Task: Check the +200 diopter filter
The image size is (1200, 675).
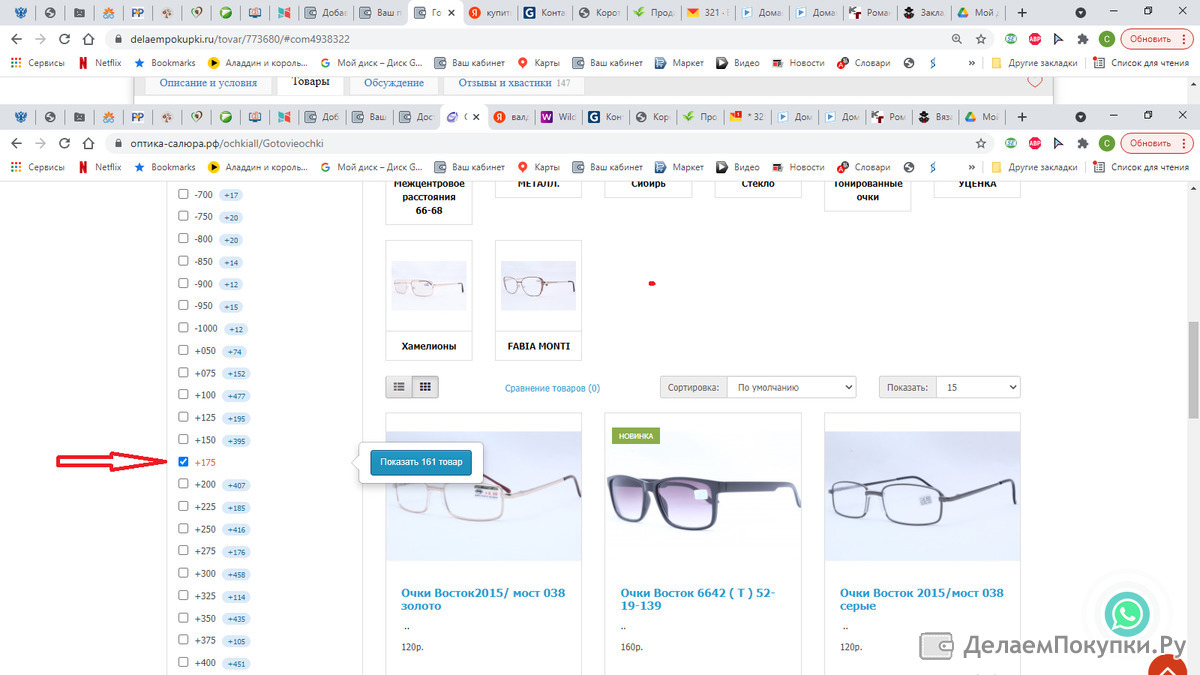Action: pyautogui.click(x=183, y=484)
